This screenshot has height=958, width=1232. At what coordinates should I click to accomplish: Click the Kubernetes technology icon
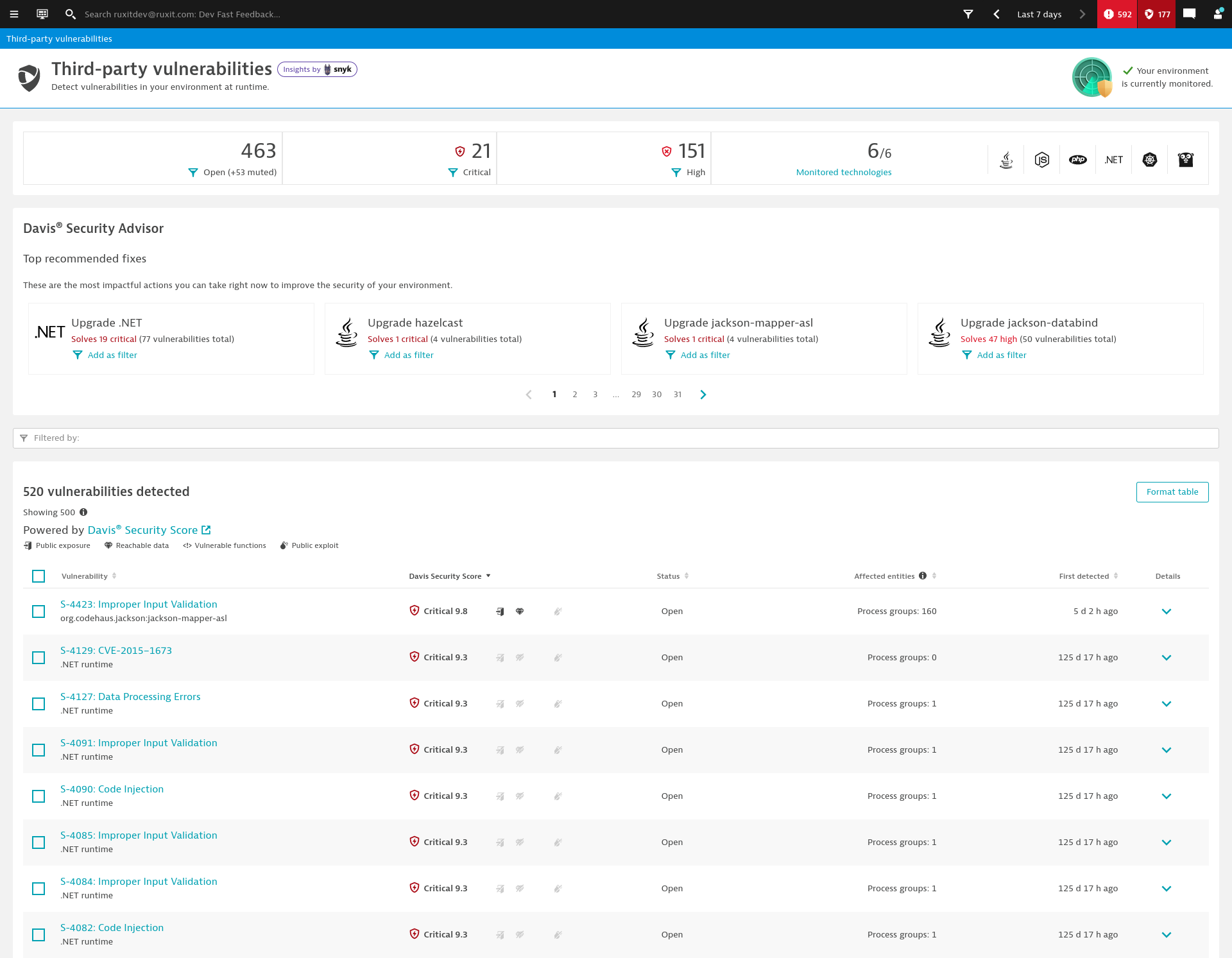pyautogui.click(x=1150, y=160)
